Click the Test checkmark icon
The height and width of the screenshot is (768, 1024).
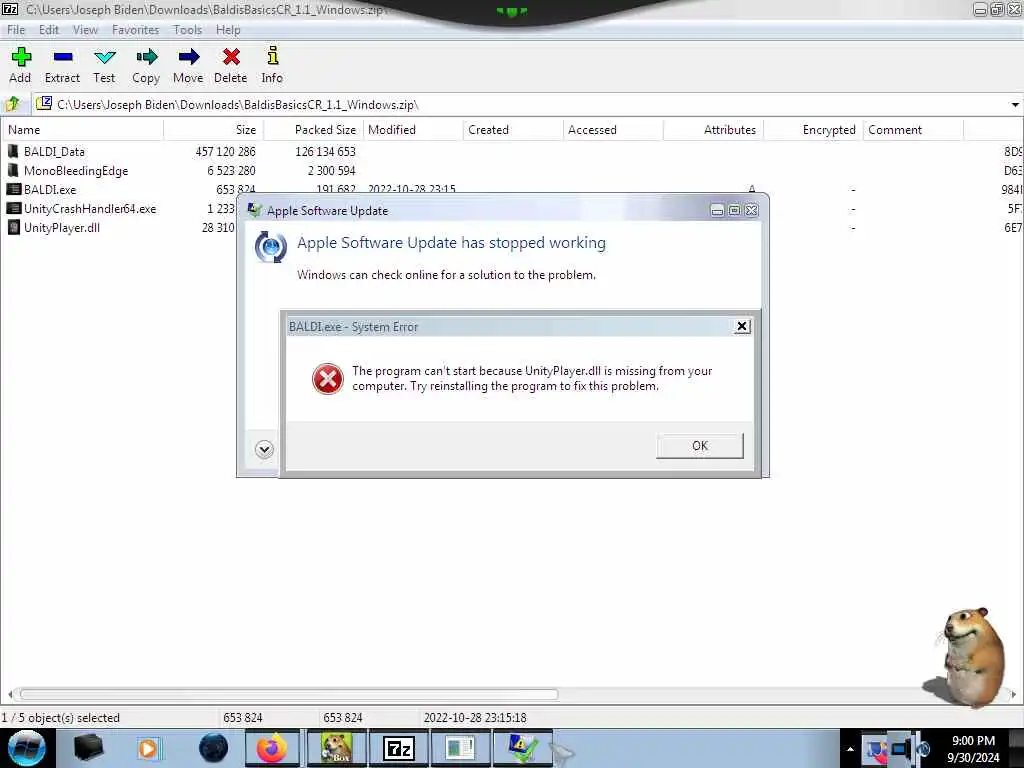coord(104,57)
